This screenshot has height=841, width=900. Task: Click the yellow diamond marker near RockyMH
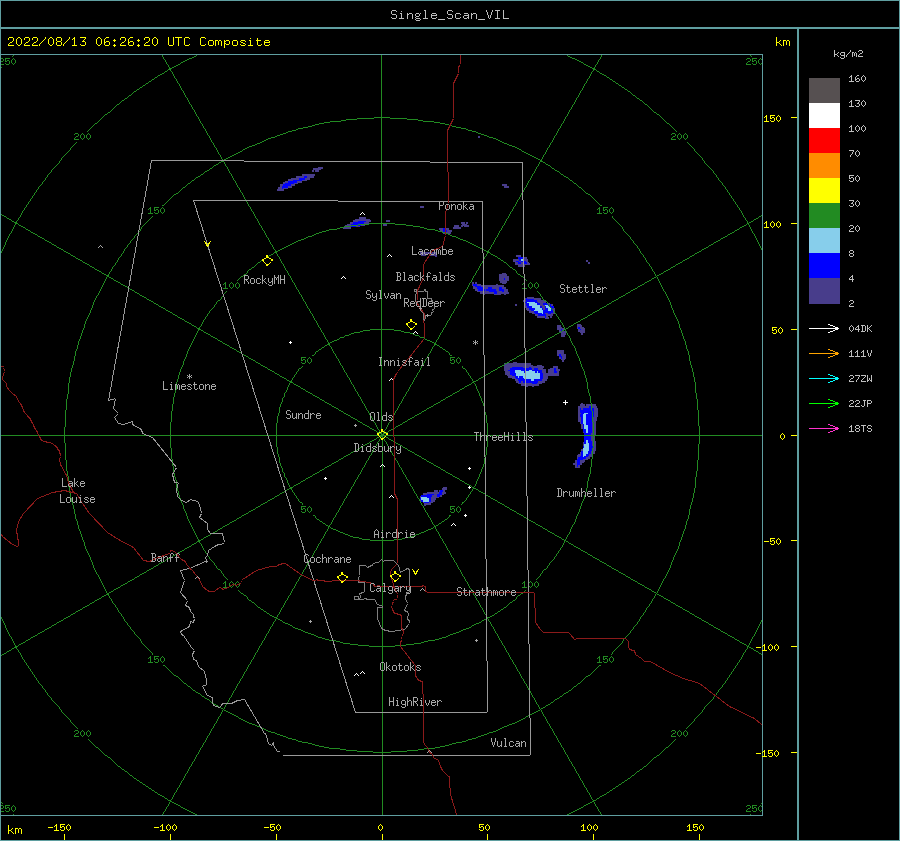(267, 261)
